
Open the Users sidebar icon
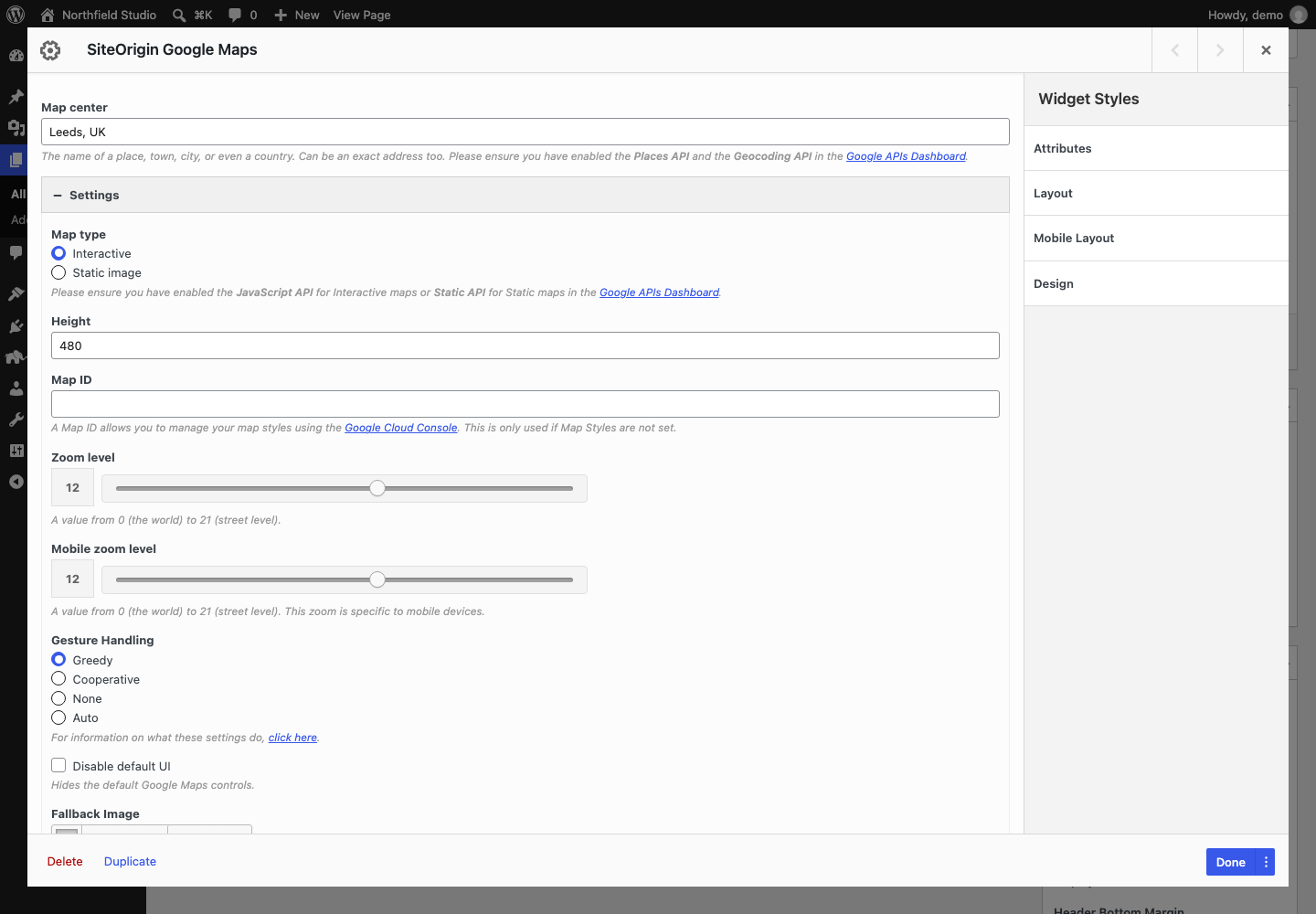[x=16, y=388]
